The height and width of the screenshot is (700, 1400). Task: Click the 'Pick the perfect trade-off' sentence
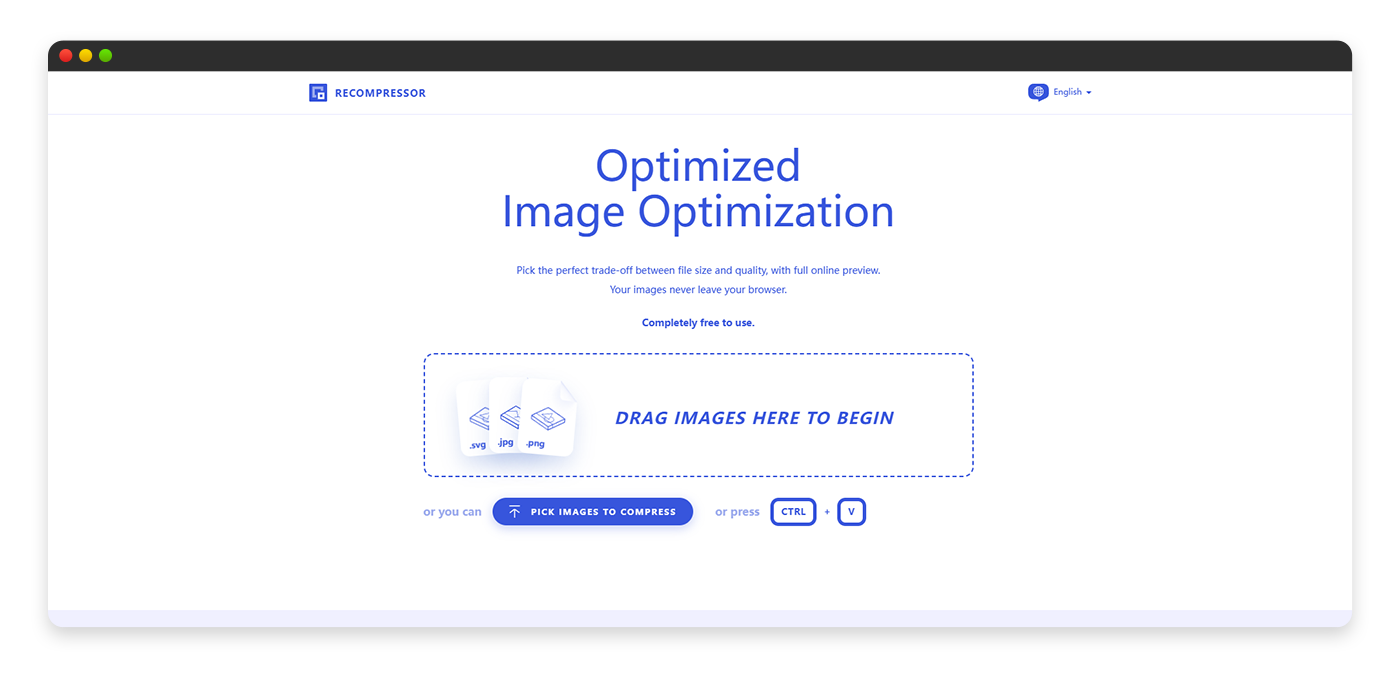(698, 270)
